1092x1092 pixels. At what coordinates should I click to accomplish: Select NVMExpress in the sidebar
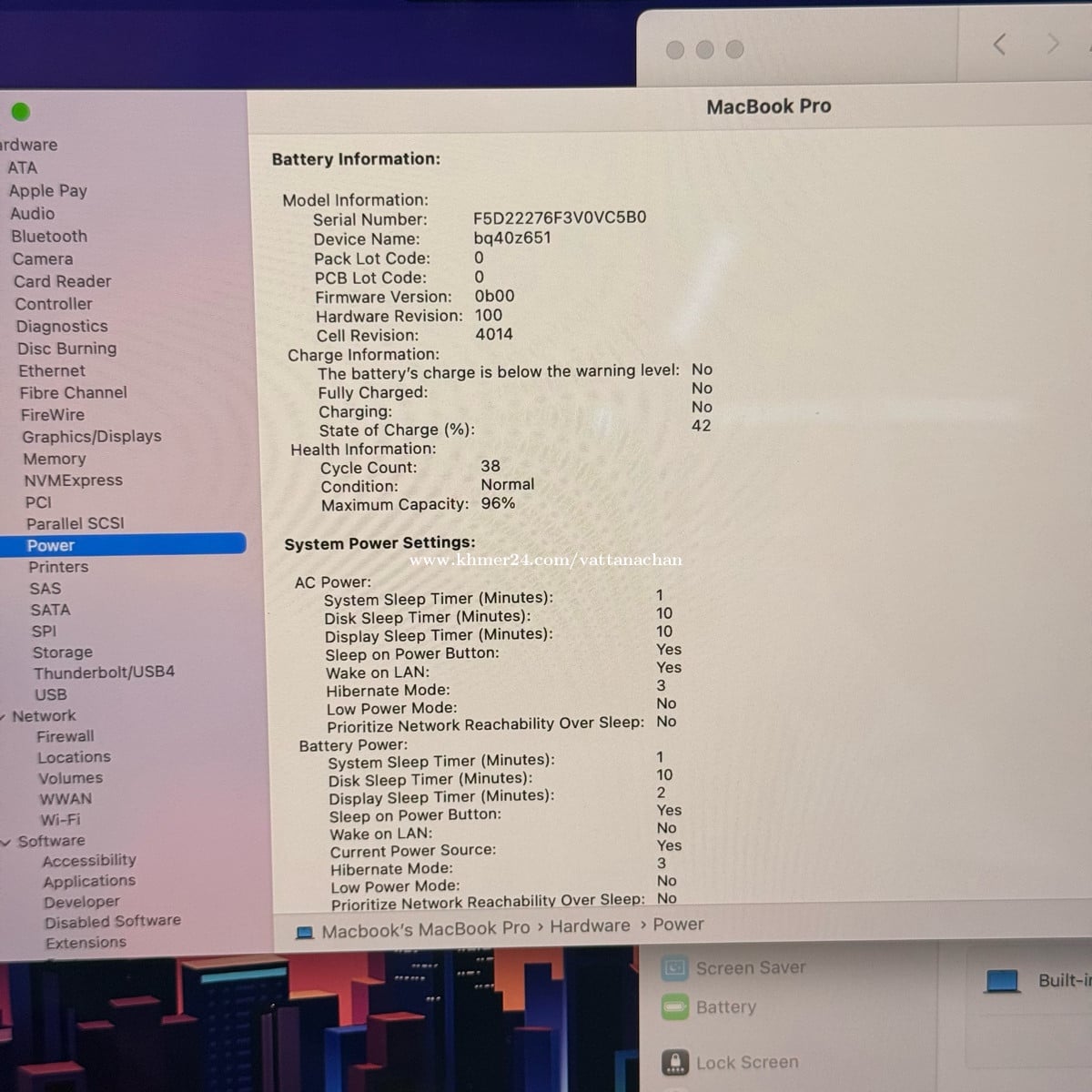[73, 480]
